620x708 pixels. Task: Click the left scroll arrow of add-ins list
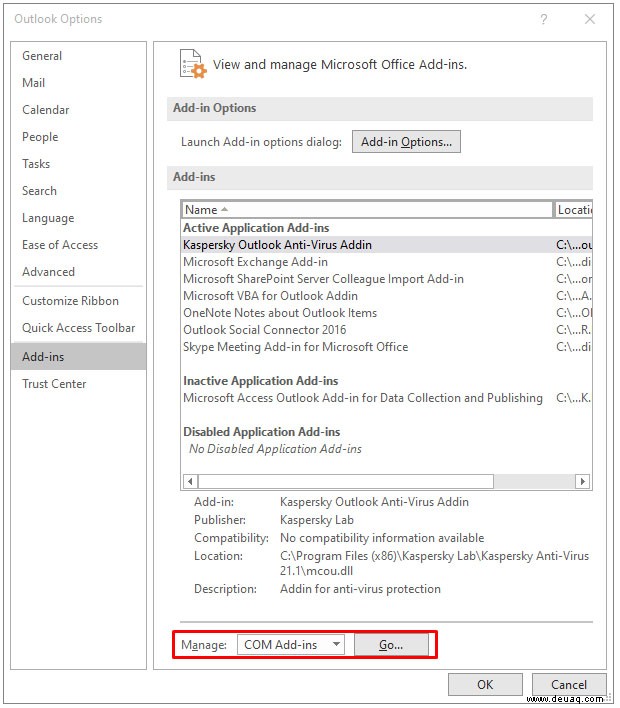pos(190,482)
